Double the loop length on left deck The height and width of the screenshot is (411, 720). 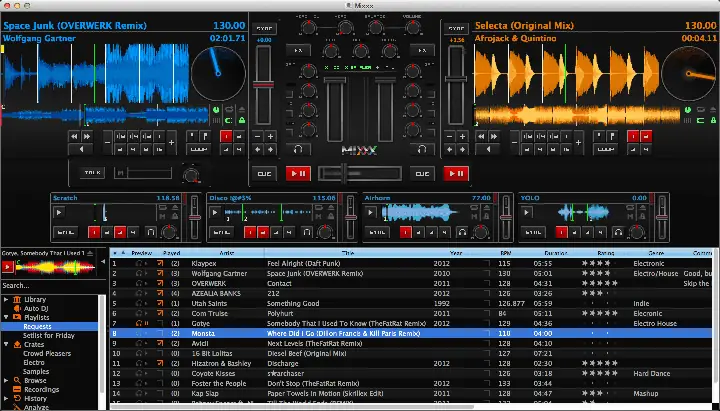[171, 143]
